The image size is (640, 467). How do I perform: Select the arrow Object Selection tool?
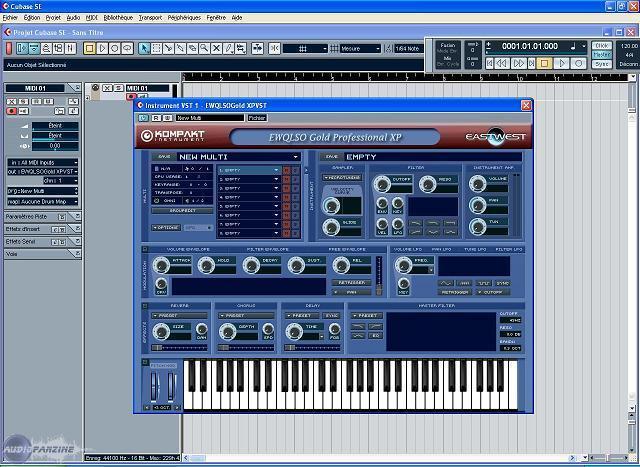click(x=144, y=49)
